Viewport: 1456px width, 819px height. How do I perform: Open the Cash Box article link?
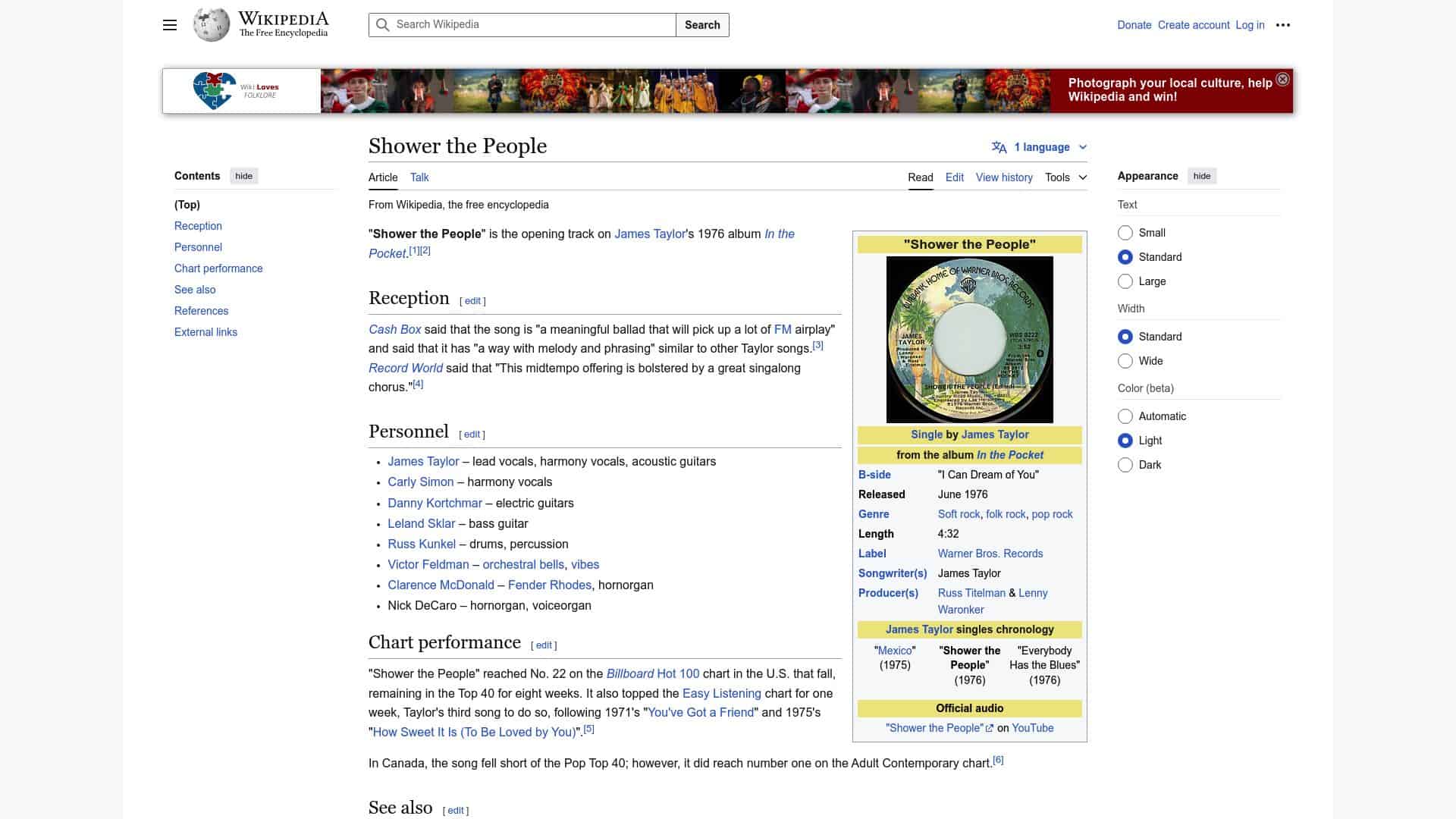pos(394,329)
